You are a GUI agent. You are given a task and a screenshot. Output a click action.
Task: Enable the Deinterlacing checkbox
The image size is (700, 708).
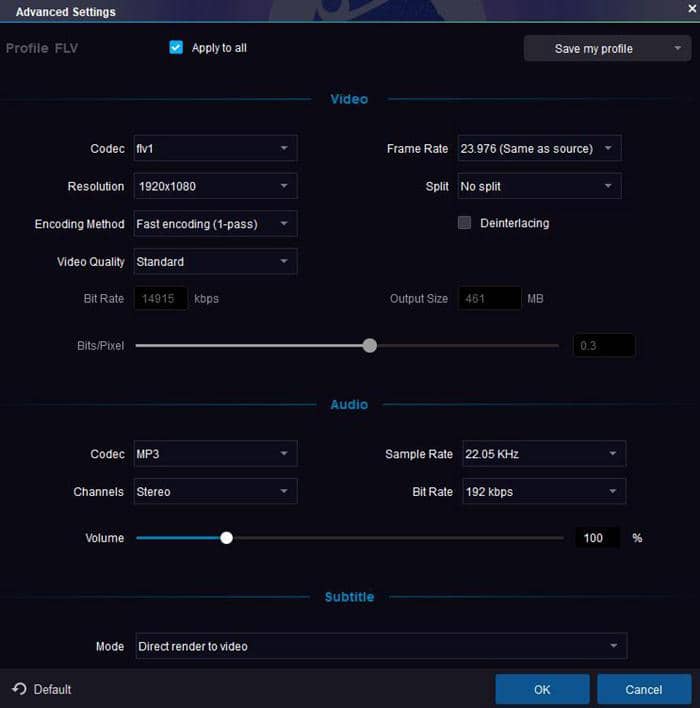tap(464, 223)
